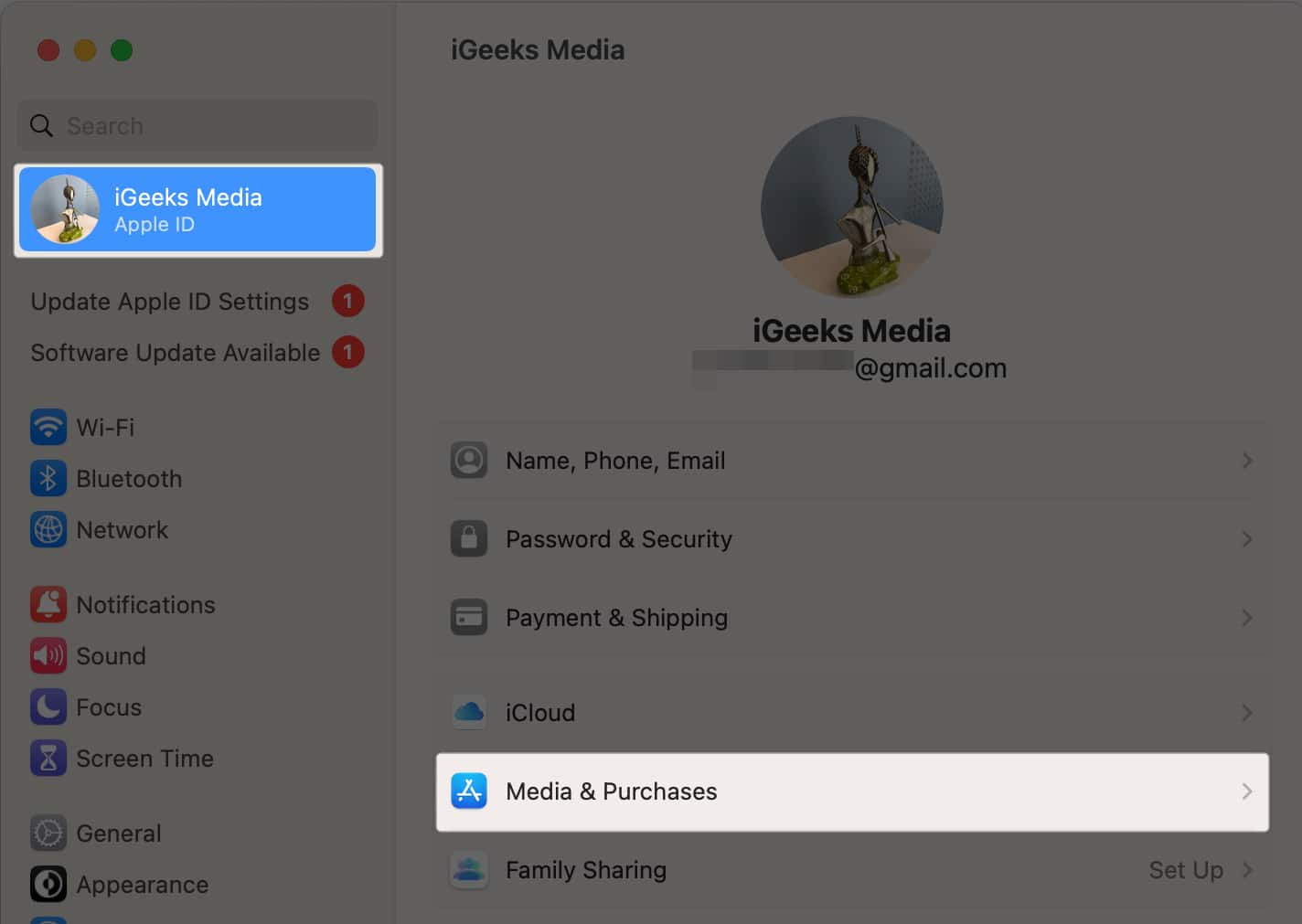Click the yellow minimize window button
This screenshot has width=1302, height=924.
coord(85,50)
